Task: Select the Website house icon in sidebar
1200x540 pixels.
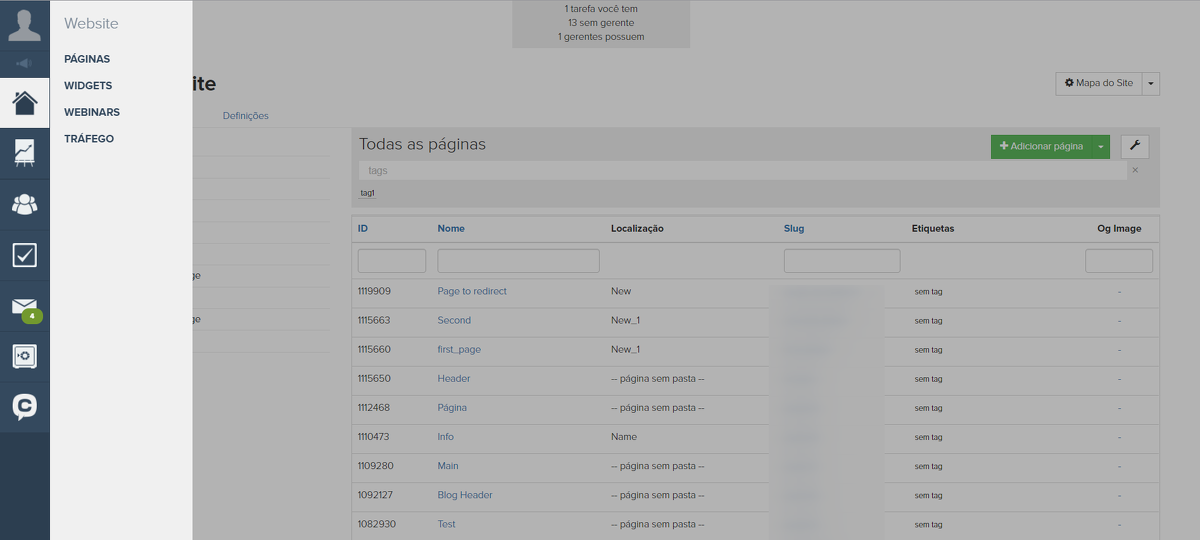Action: (x=24, y=102)
